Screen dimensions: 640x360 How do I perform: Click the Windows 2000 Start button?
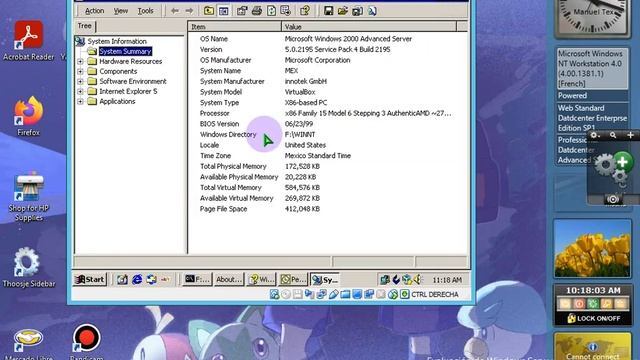coord(90,280)
